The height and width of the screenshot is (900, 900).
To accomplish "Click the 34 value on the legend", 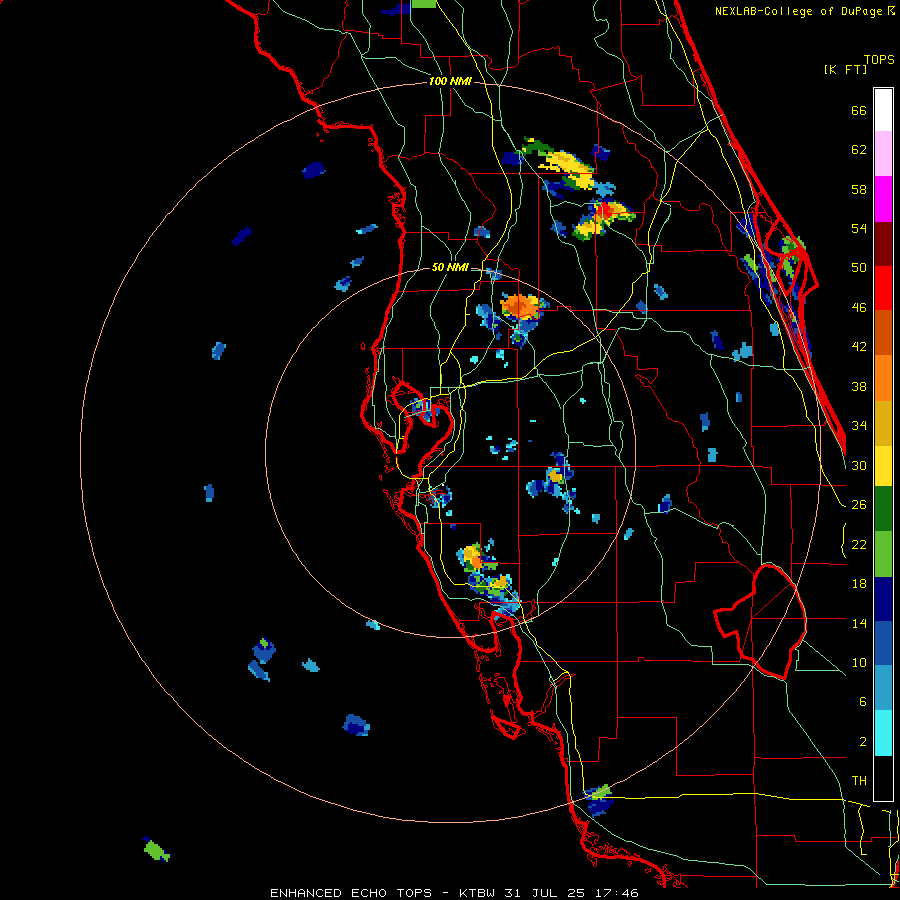I will click(x=859, y=426).
